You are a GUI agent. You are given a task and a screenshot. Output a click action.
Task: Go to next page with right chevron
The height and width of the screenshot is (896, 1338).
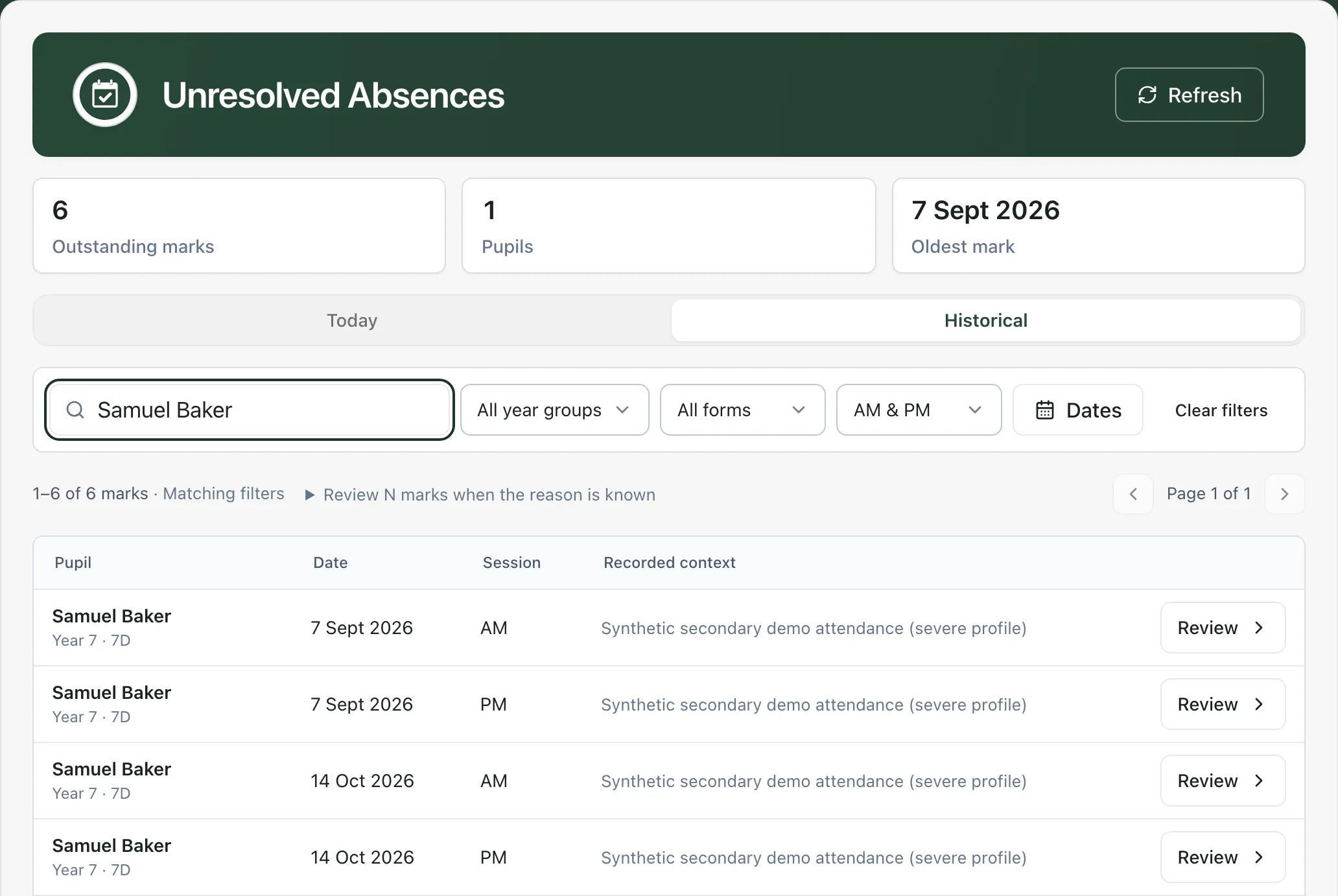click(x=1284, y=494)
